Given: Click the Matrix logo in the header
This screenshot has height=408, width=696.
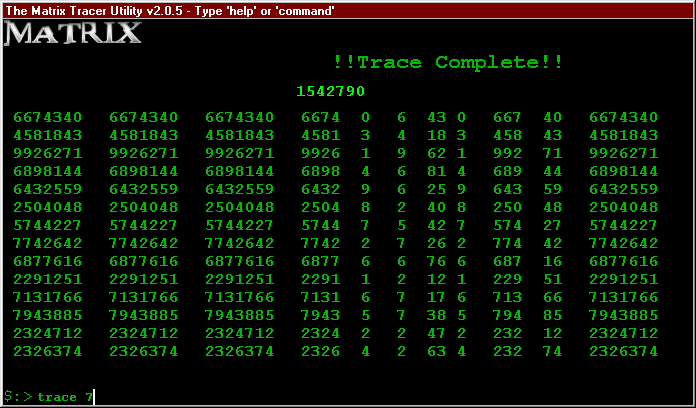Looking at the screenshot, I should 74,33.
